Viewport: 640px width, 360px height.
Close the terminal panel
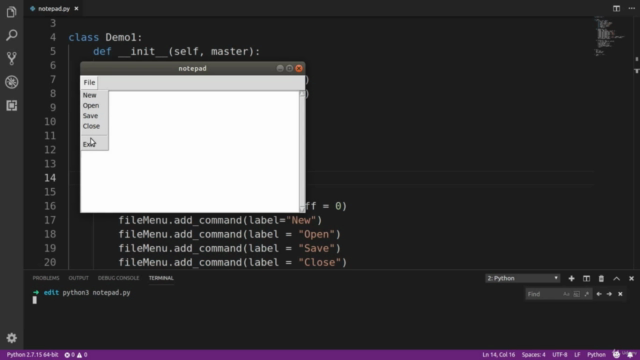point(631,278)
